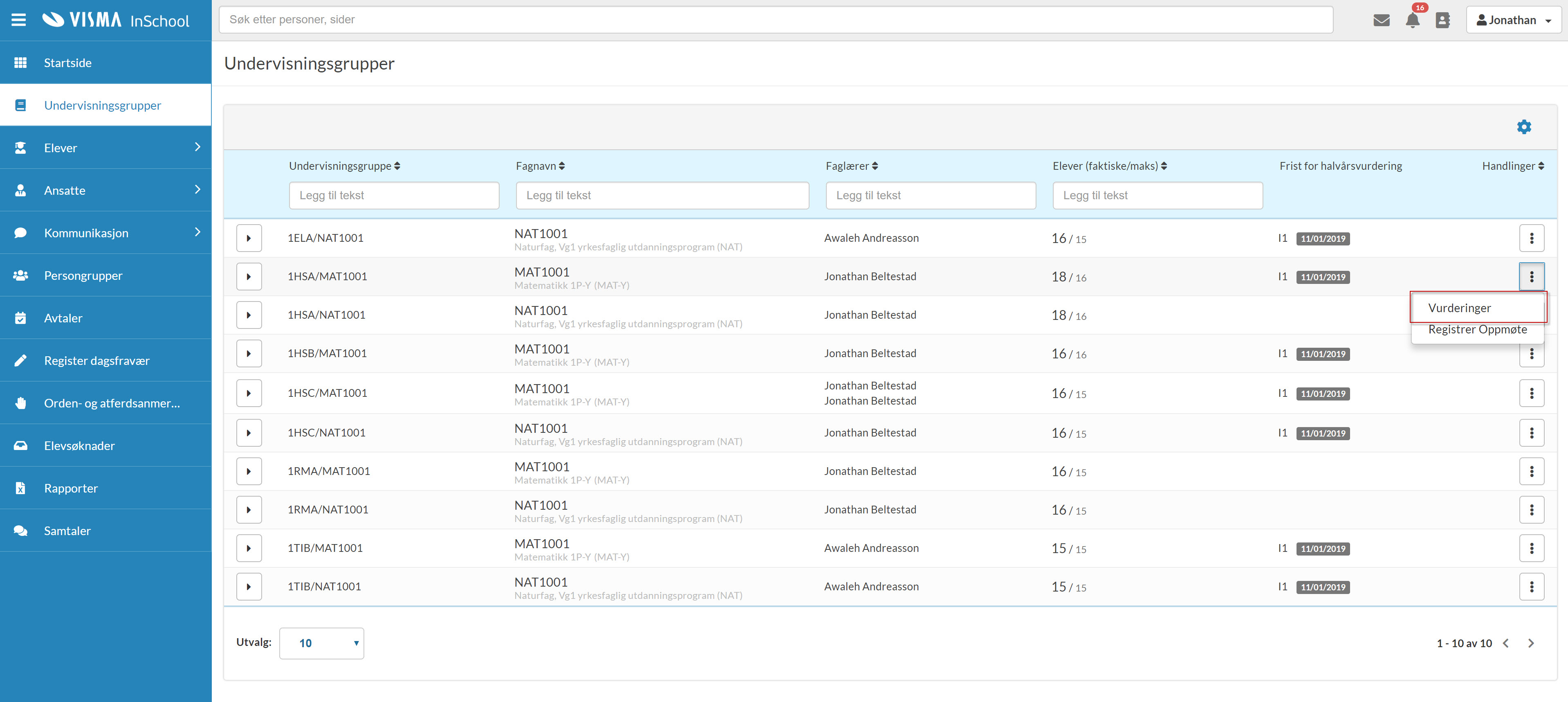Go to previous page arrow

tap(1506, 643)
